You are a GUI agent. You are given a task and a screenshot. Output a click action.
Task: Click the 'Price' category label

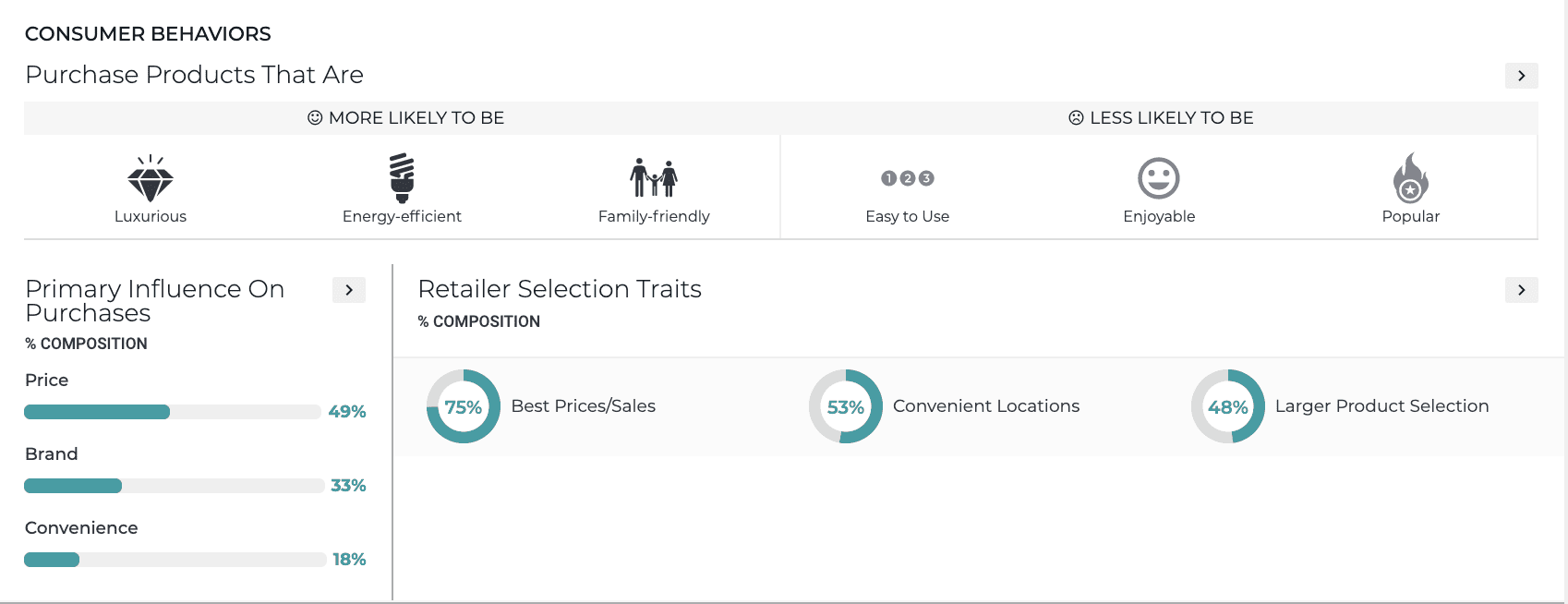pyautogui.click(x=47, y=381)
